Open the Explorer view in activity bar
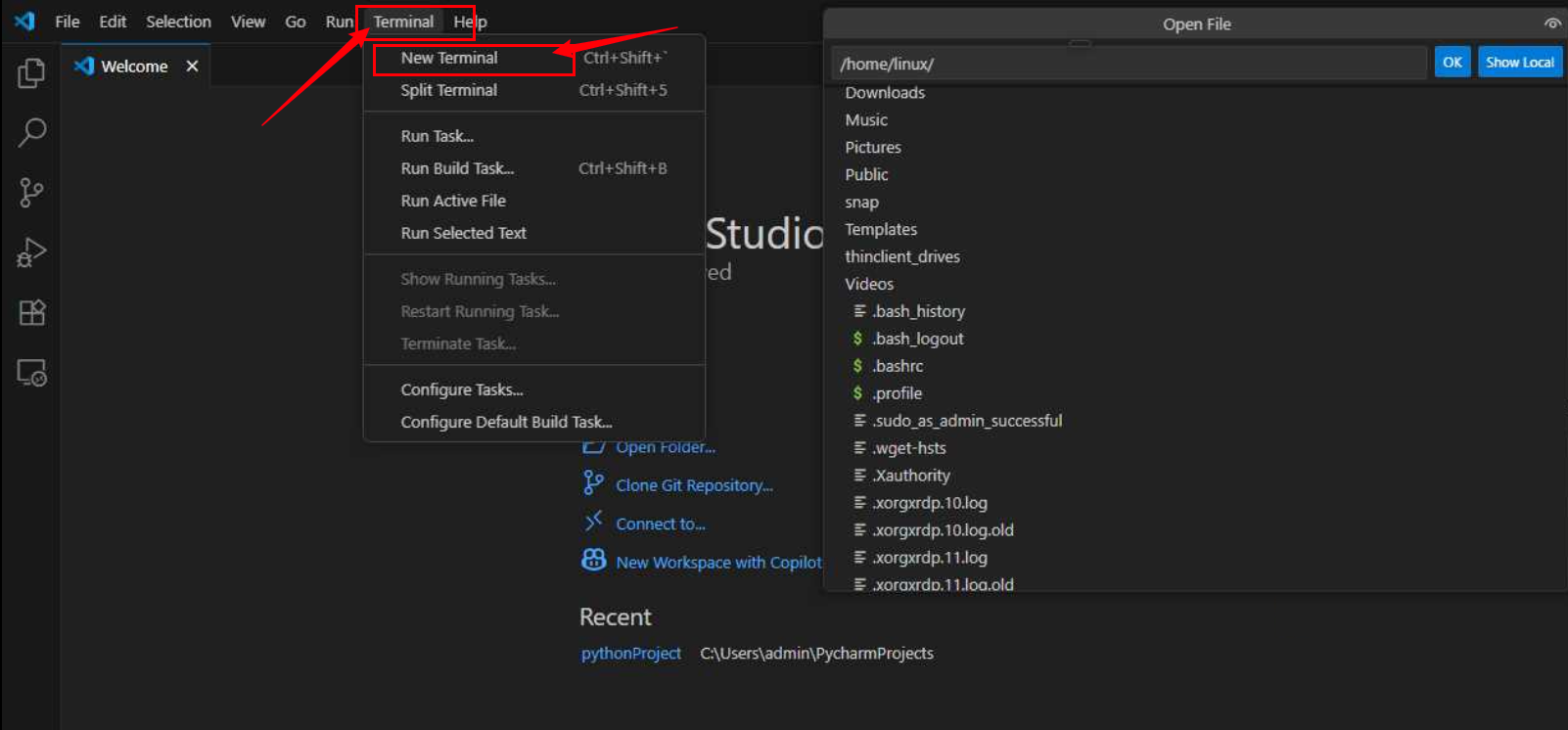This screenshot has height=730, width=1568. point(31,72)
